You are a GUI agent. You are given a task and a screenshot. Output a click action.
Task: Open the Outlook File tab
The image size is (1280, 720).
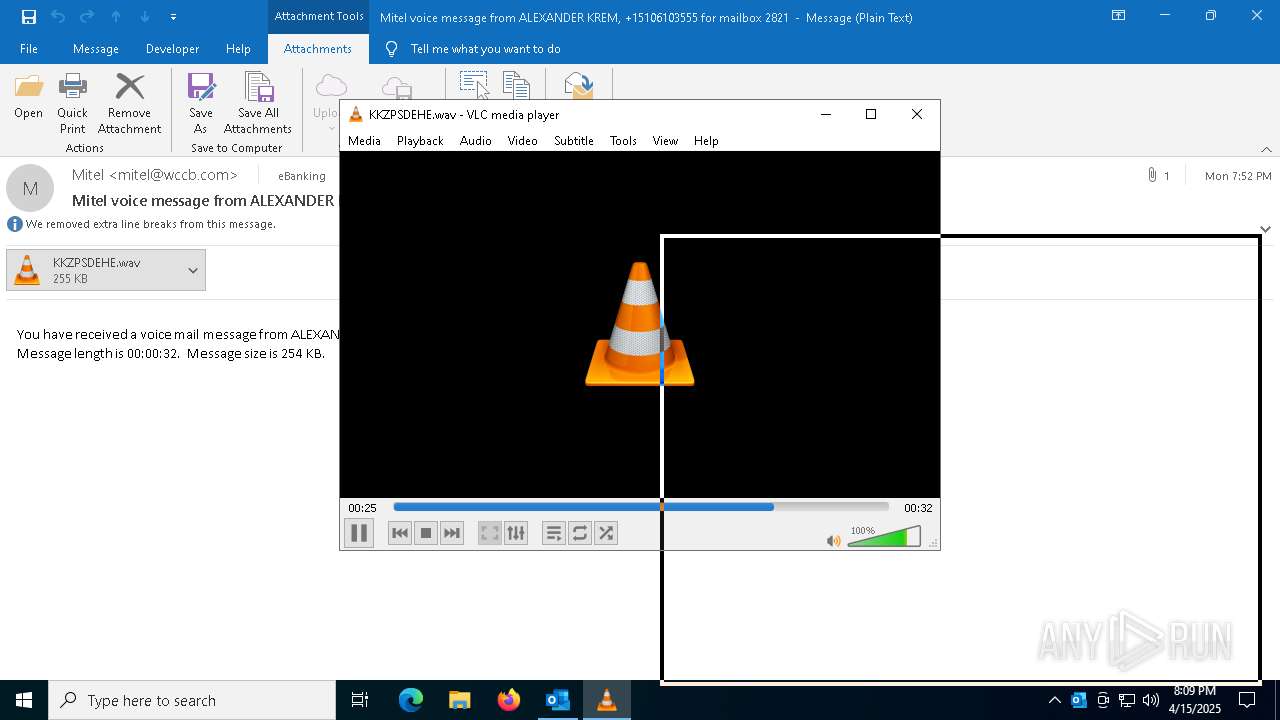29,49
